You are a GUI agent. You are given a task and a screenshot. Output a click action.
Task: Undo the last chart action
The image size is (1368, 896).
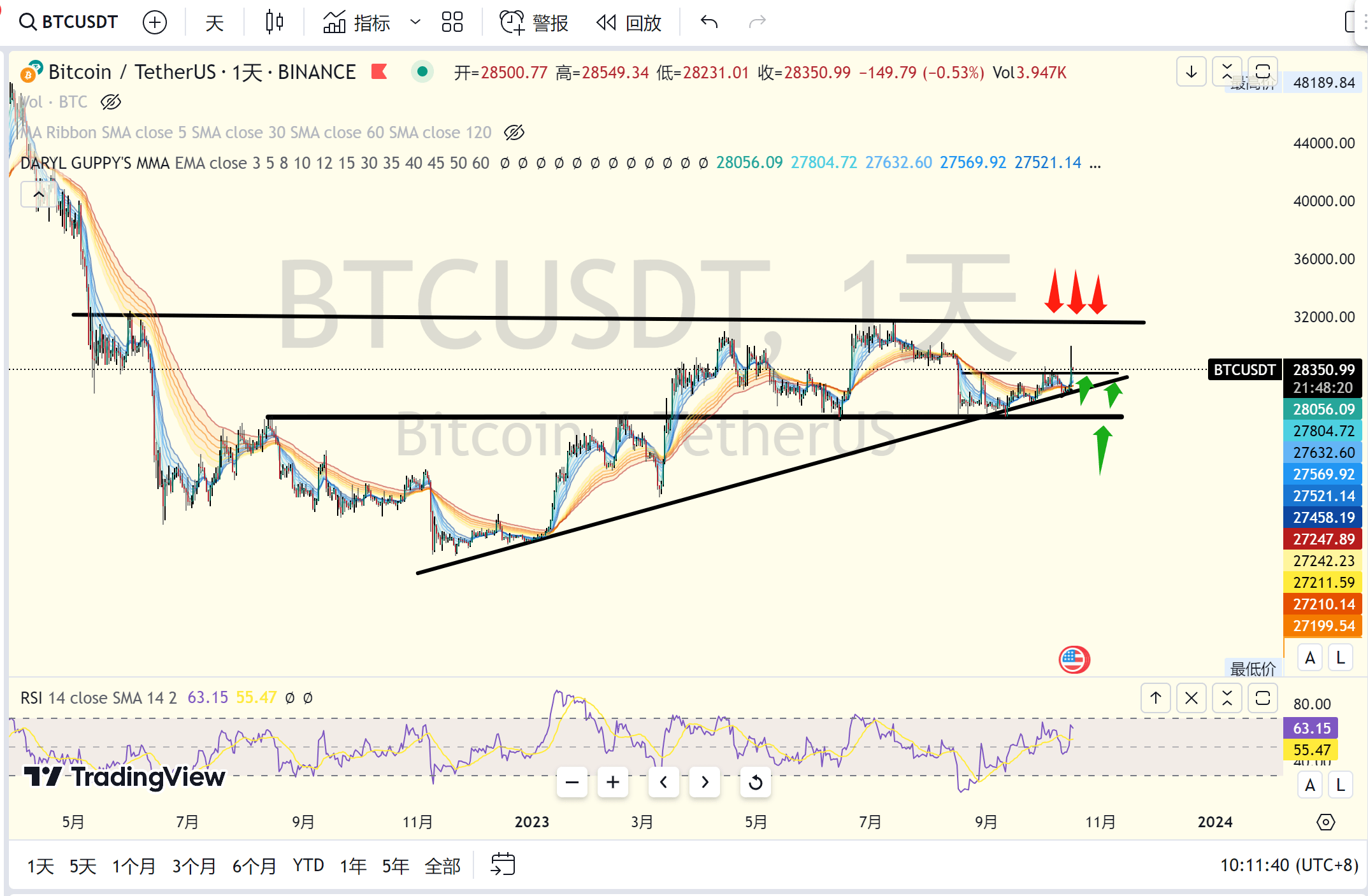tap(709, 22)
